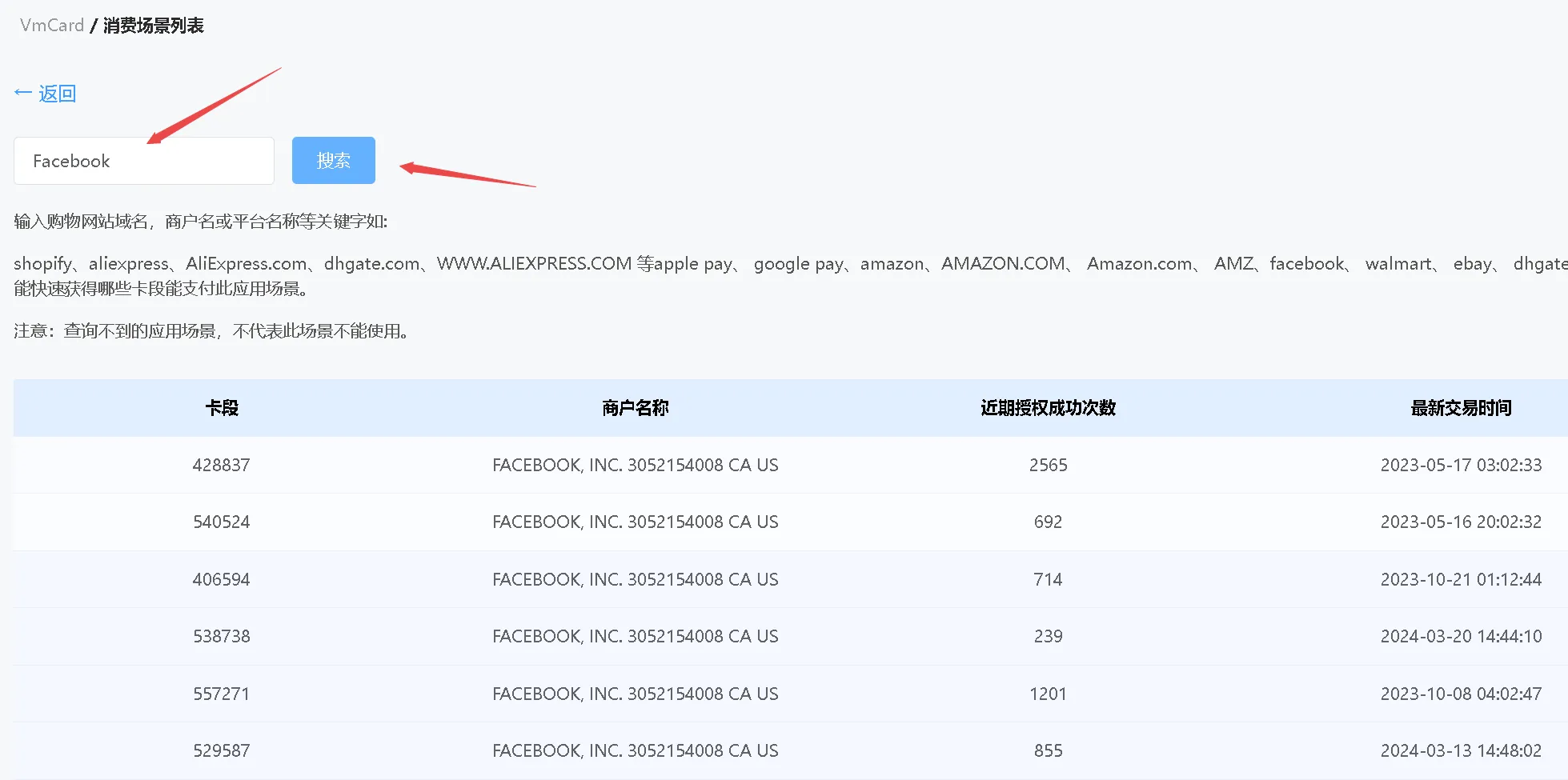
Task: Click the success count 855
Action: [x=1049, y=751]
